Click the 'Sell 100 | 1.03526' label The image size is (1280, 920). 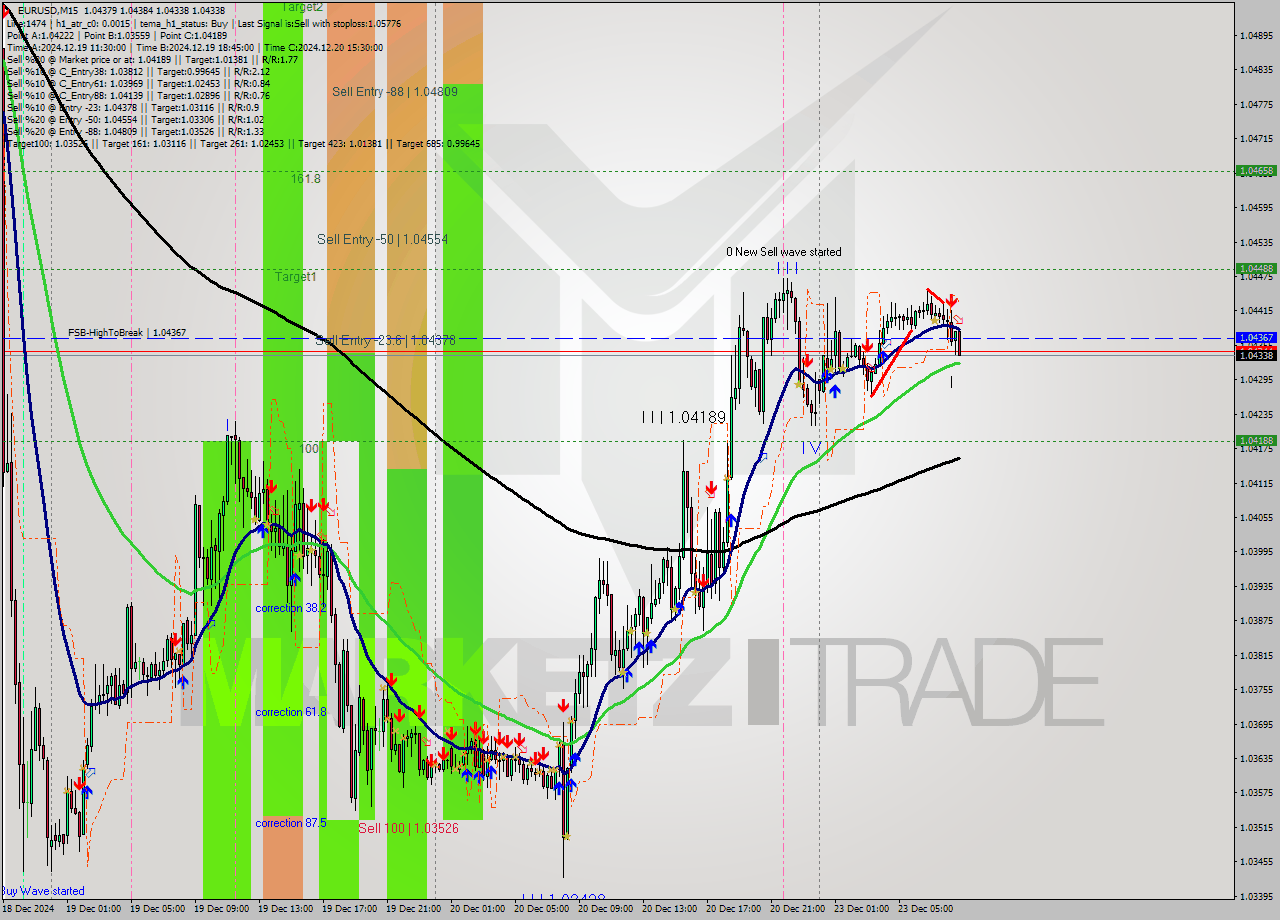coord(408,828)
